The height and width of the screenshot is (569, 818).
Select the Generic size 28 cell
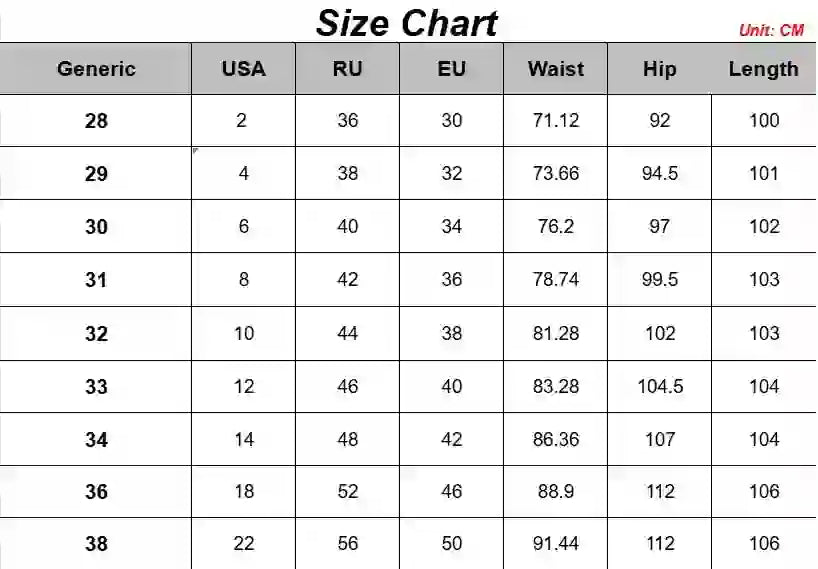[96, 121]
